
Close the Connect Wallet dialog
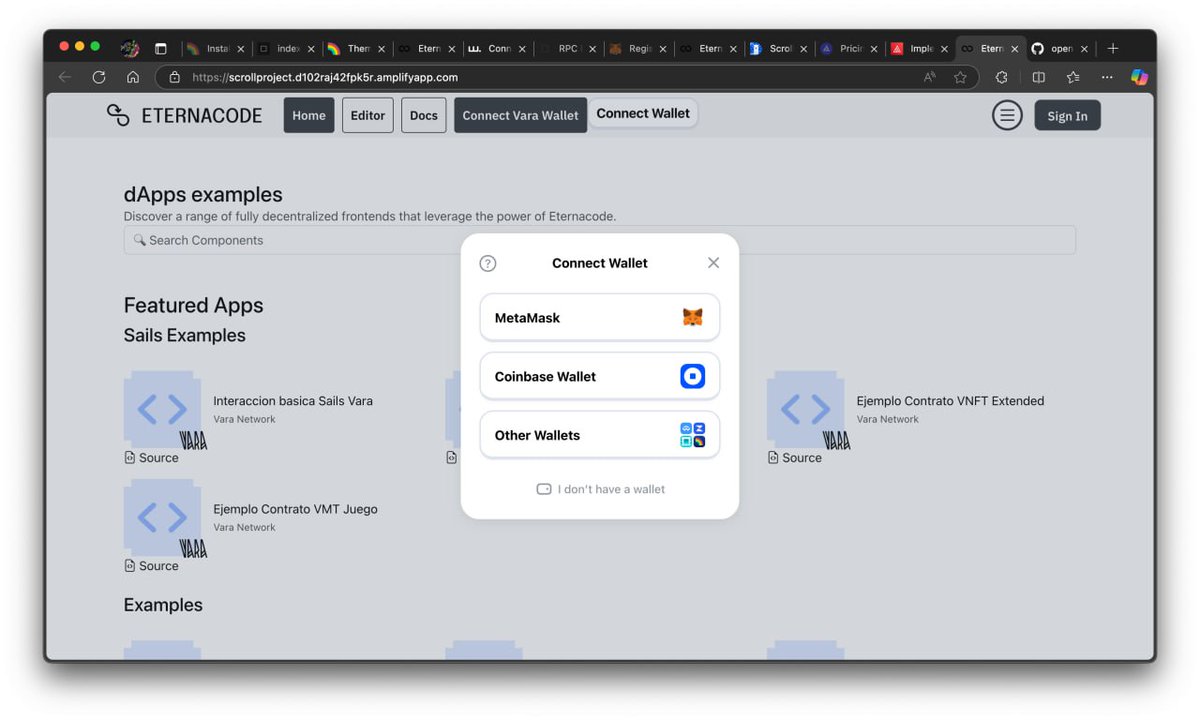[x=713, y=262]
